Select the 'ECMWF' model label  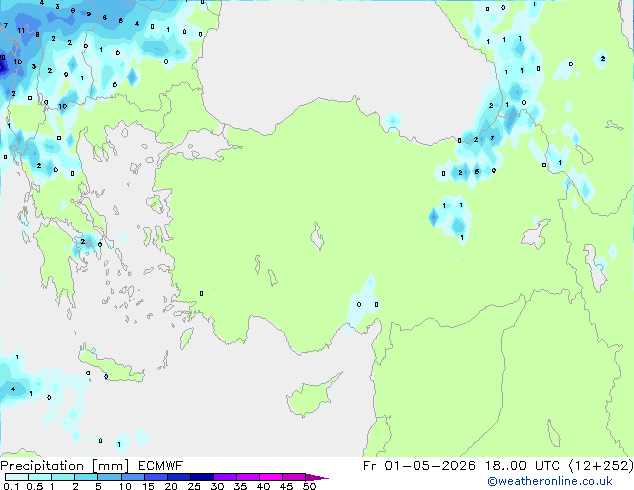[x=161, y=466]
